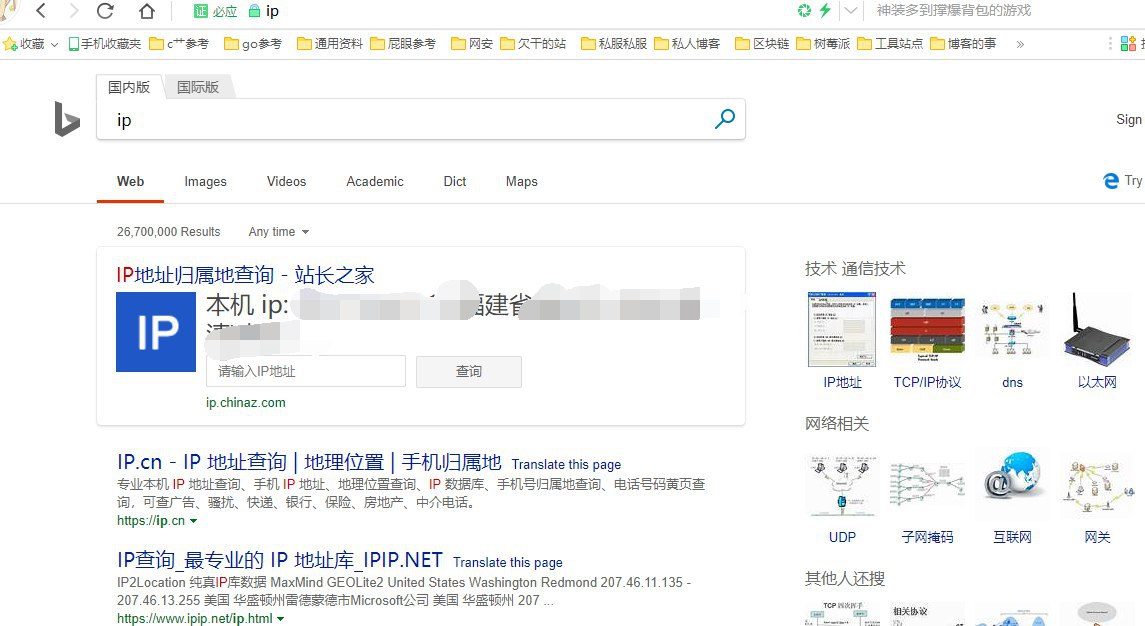
Task: Open the Images search tab
Action: click(x=205, y=181)
